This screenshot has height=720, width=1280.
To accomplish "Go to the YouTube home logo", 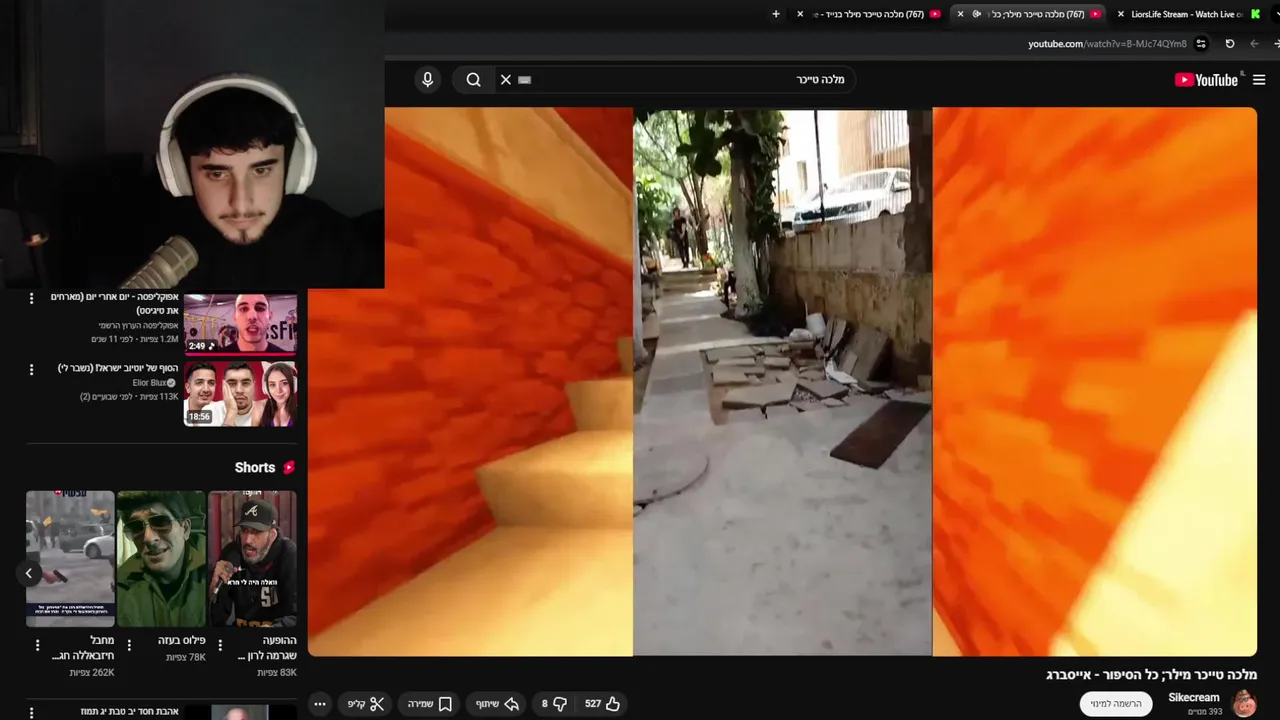I will (1206, 80).
